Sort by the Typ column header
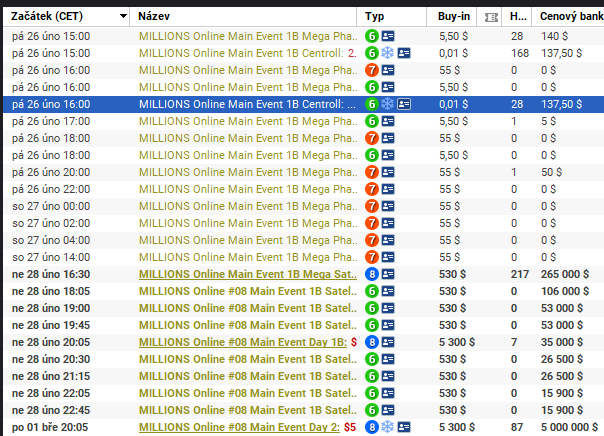Viewport: 604px width, 436px height. [x=374, y=16]
